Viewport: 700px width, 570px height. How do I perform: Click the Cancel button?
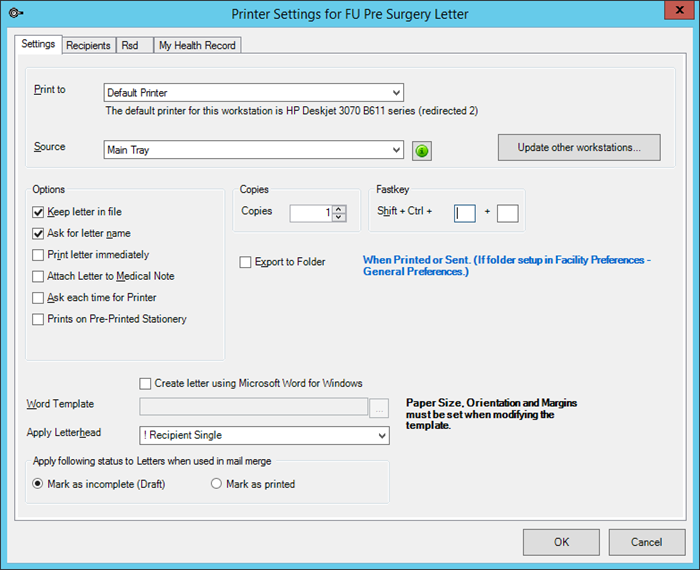point(646,542)
